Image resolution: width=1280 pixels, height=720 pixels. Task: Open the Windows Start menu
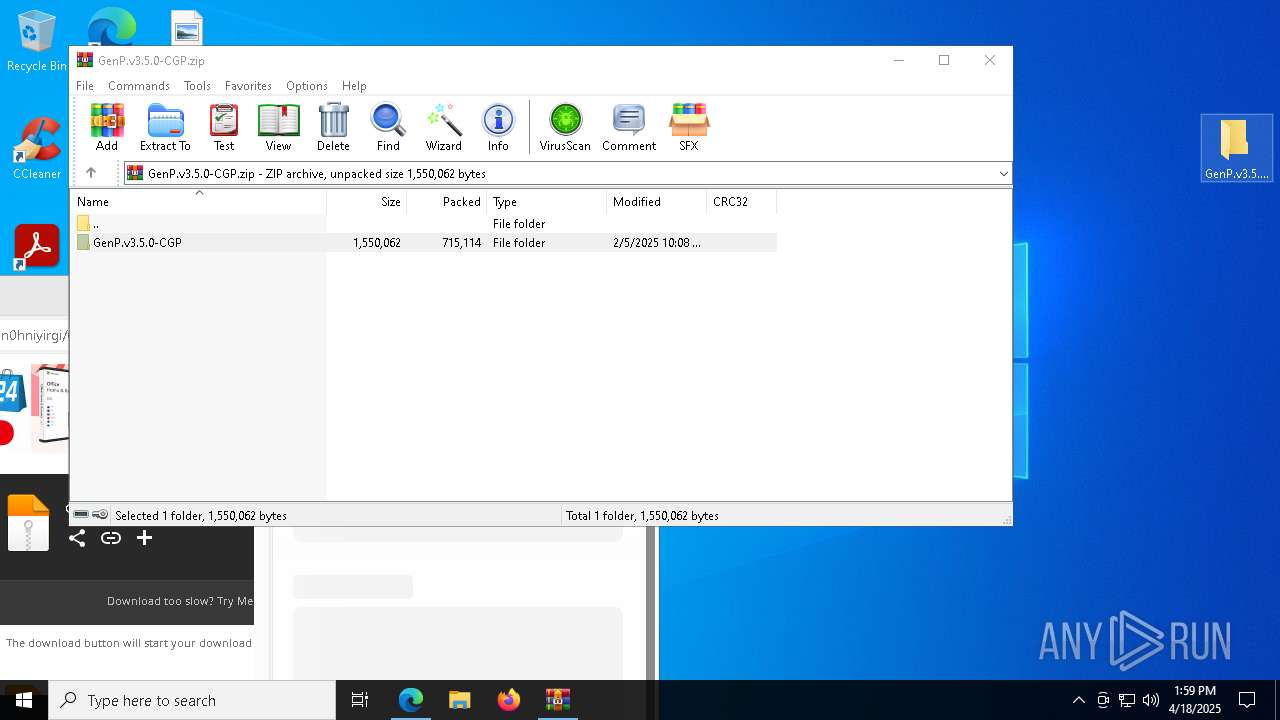[x=24, y=700]
